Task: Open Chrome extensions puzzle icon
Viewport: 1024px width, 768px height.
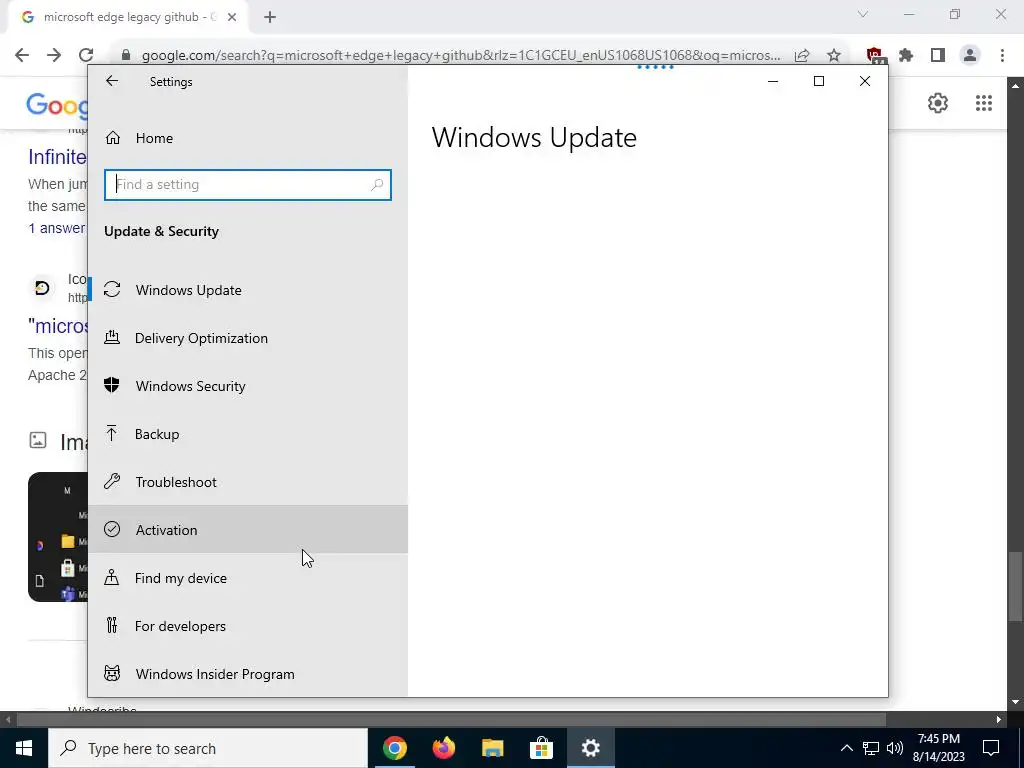Action: click(x=906, y=56)
